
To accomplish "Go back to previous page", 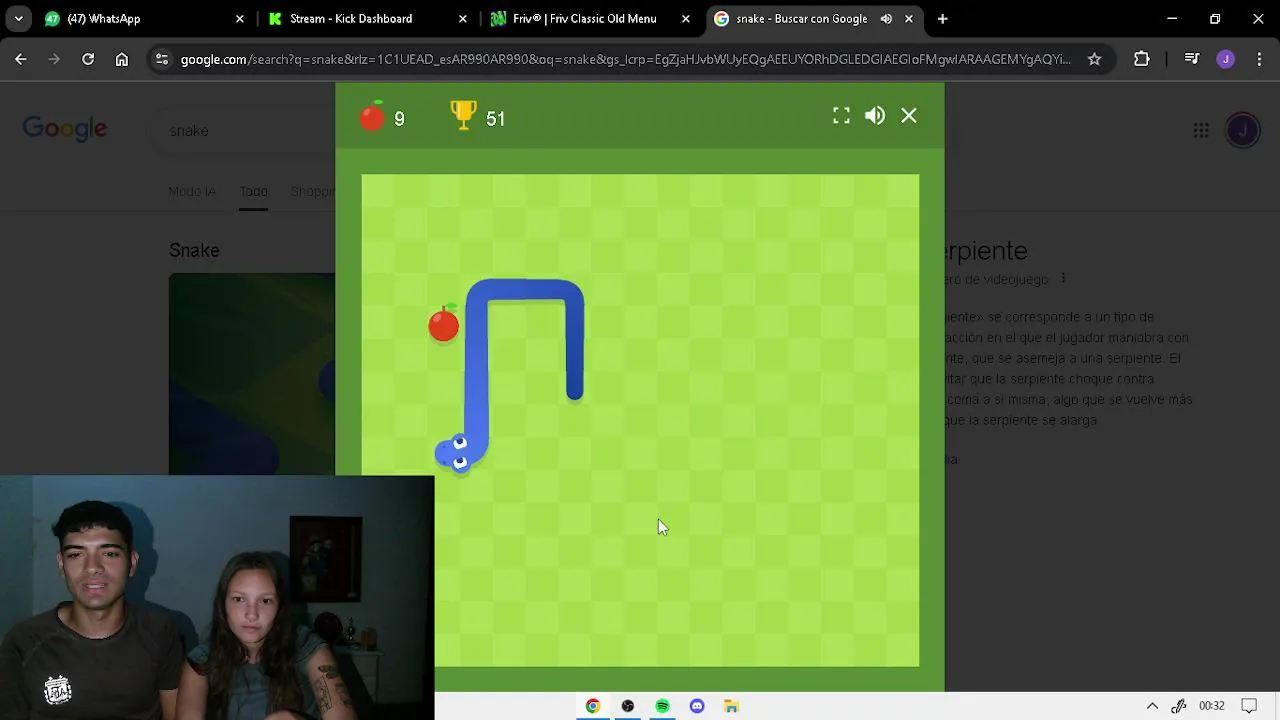I will [x=21, y=59].
